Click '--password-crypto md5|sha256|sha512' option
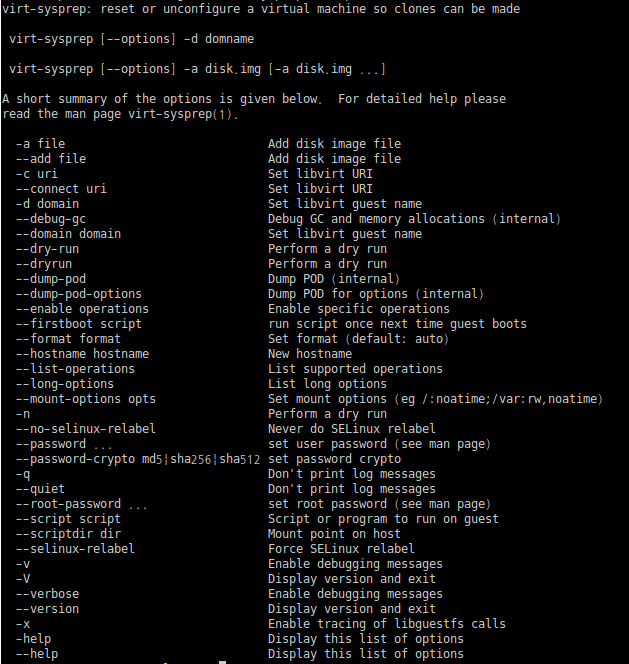The height and width of the screenshot is (664, 629). 138,459
